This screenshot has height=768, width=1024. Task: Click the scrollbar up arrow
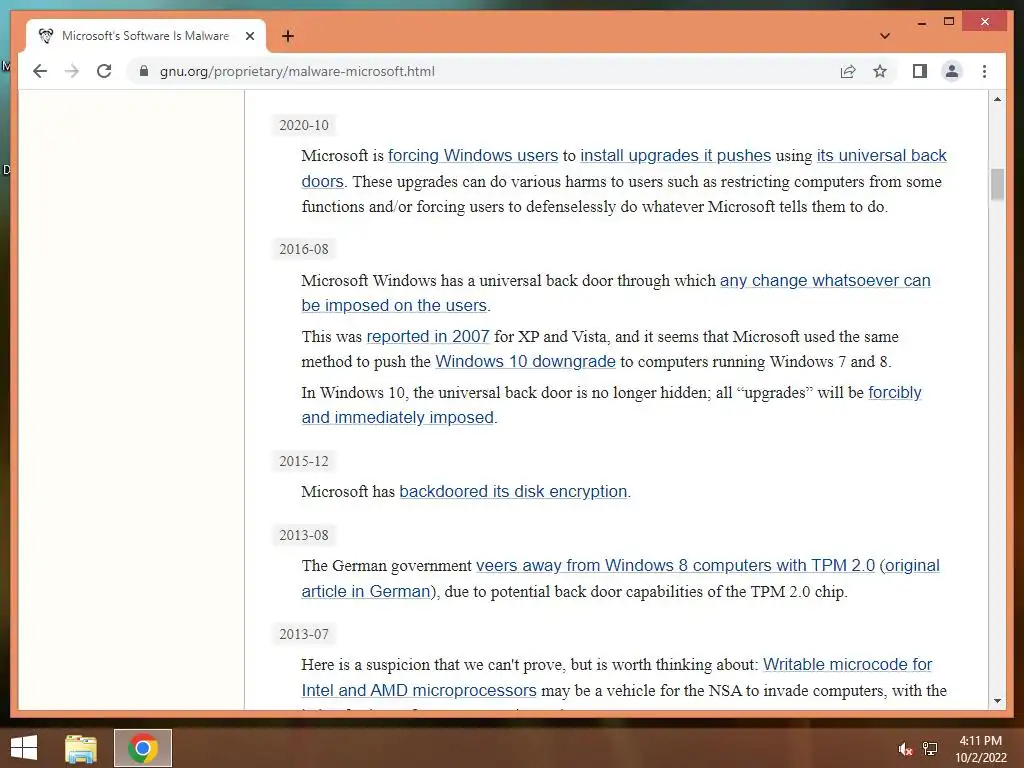(997, 99)
